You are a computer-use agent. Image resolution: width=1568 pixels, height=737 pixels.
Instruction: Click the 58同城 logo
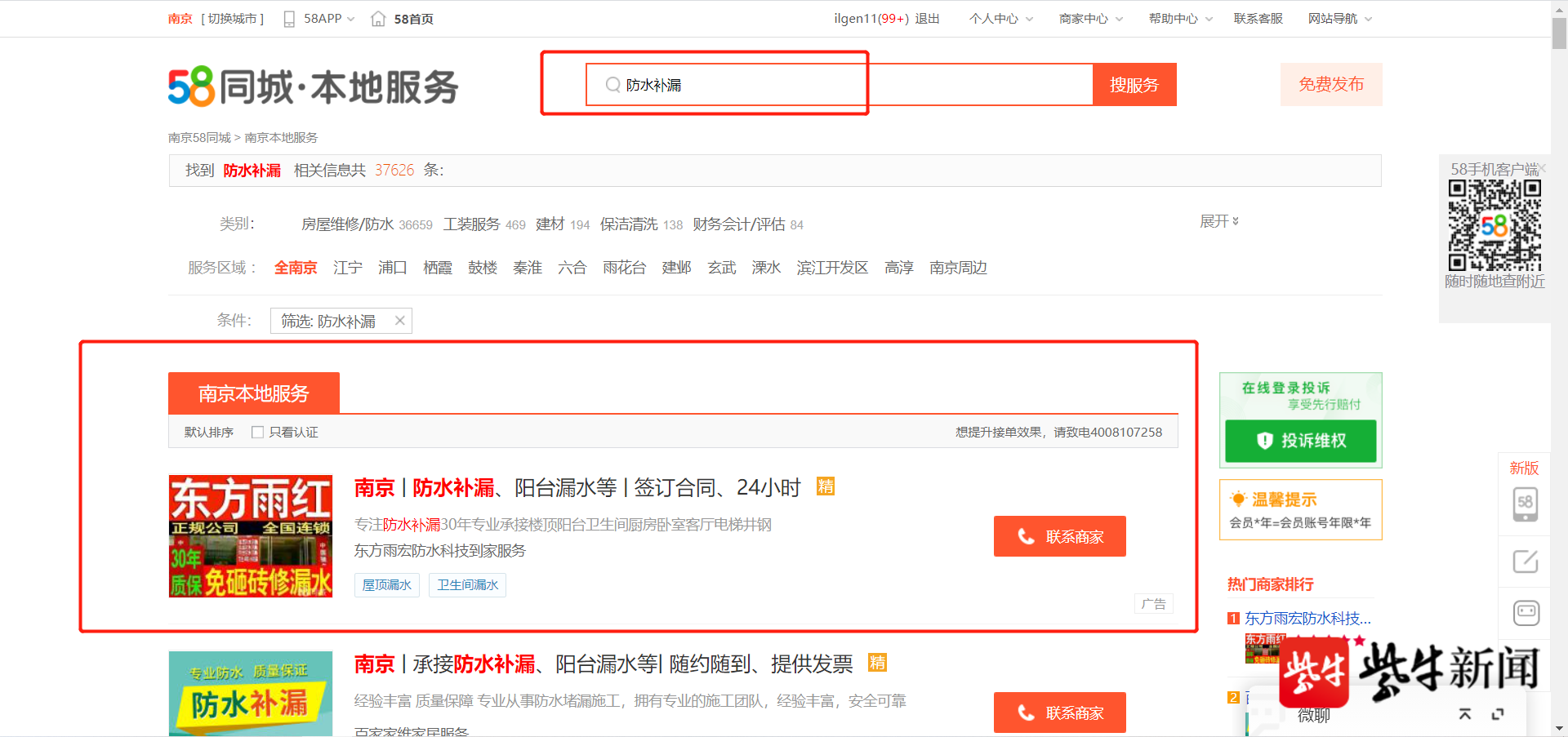[x=314, y=87]
